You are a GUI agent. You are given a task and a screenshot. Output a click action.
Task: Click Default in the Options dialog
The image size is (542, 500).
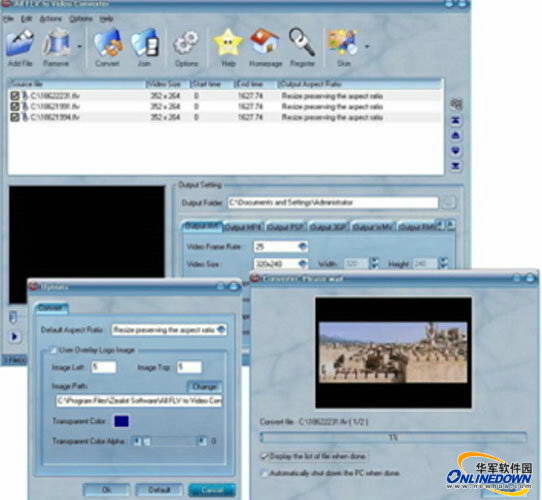click(x=159, y=490)
